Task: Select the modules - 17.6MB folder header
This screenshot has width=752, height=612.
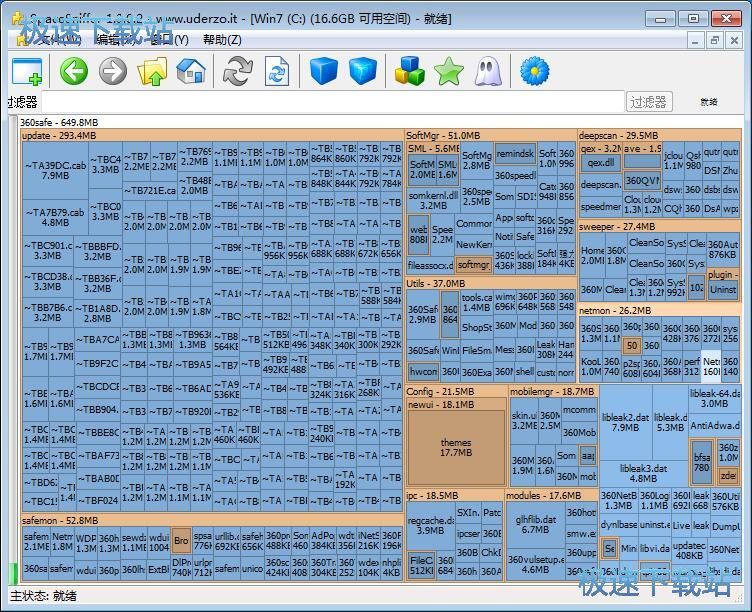Action: pyautogui.click(x=552, y=495)
